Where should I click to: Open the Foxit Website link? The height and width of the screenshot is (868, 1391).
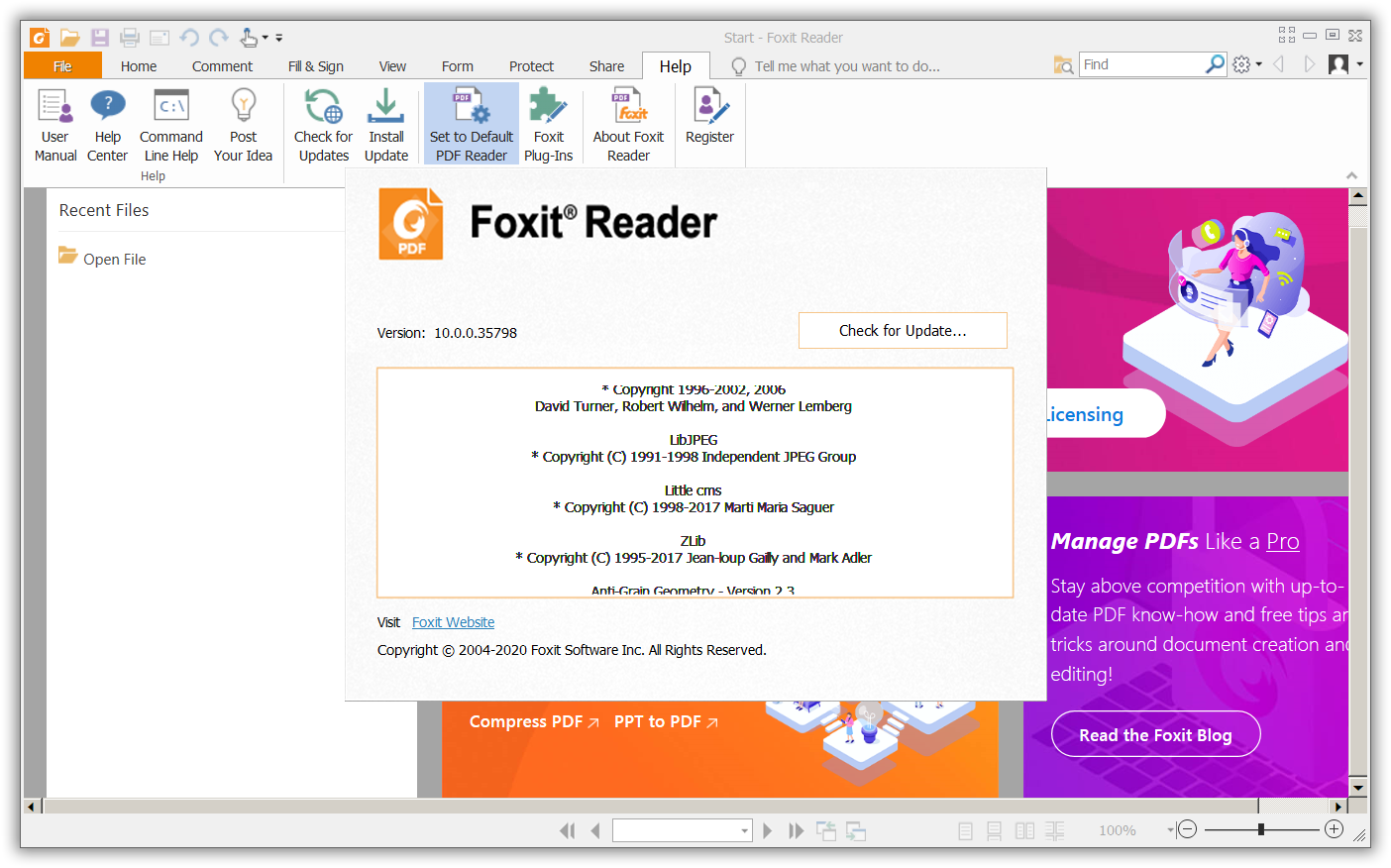pyautogui.click(x=453, y=622)
